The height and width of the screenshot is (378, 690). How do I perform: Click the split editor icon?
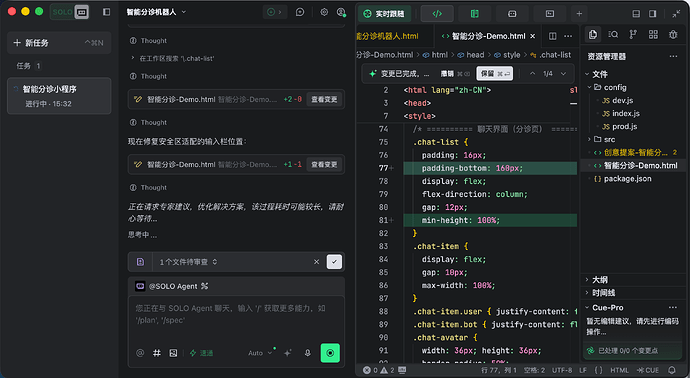click(x=553, y=36)
